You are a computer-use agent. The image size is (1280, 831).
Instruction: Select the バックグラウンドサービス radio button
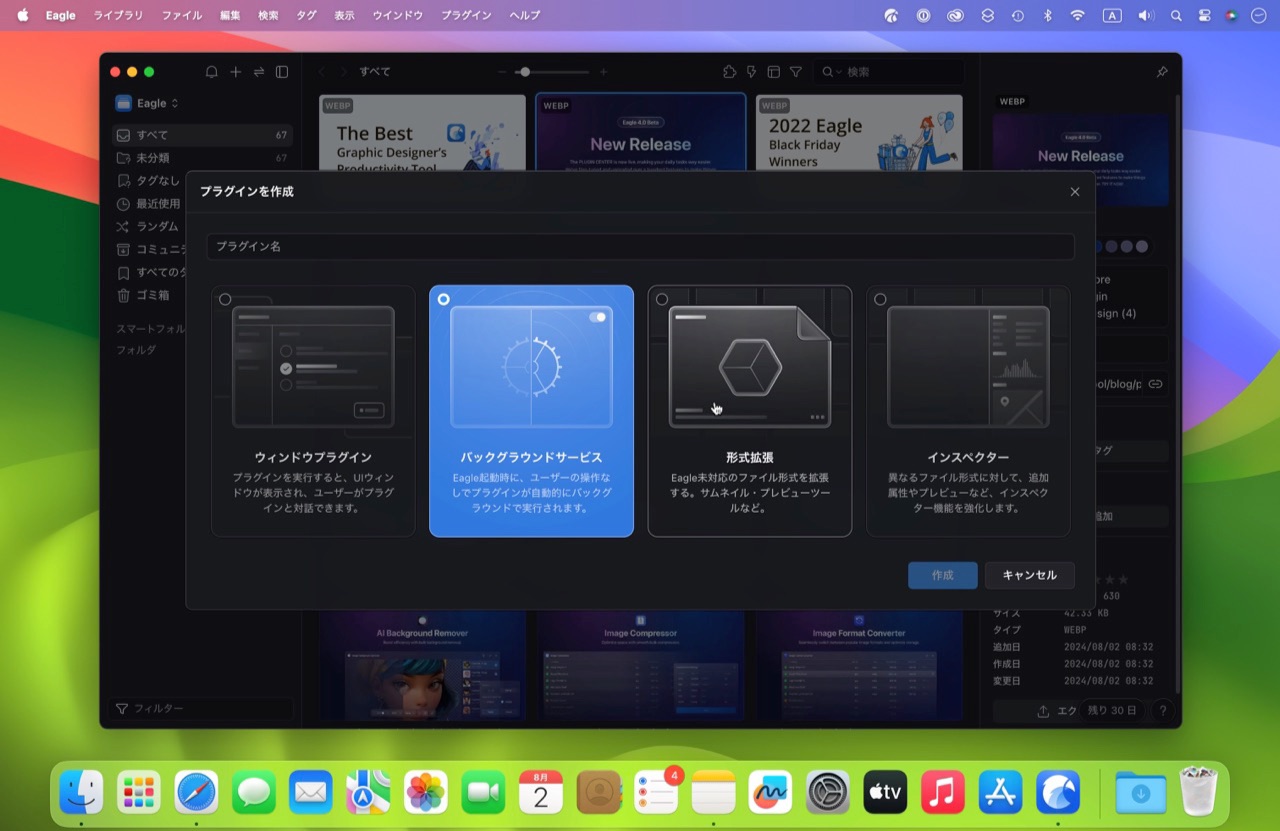tap(443, 299)
